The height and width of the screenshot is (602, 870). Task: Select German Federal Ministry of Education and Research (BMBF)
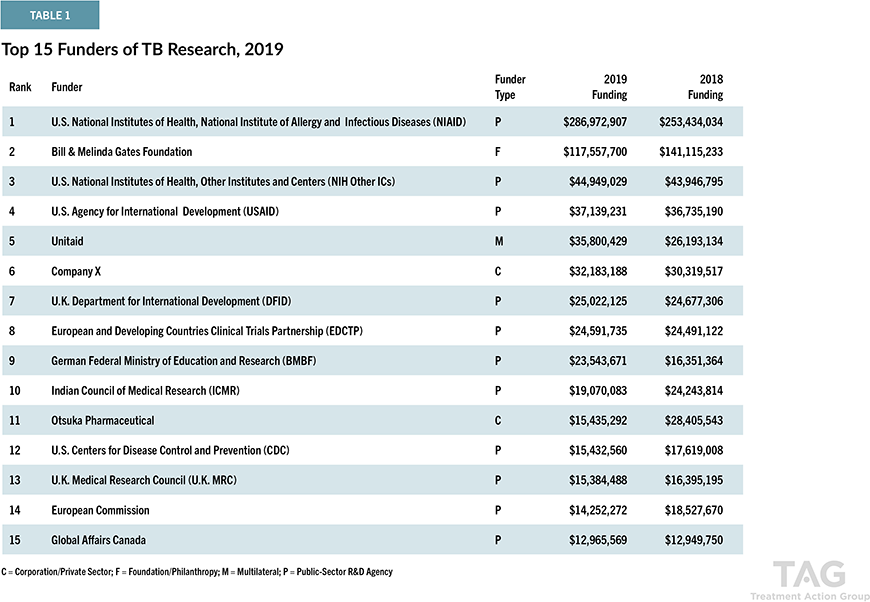184,361
